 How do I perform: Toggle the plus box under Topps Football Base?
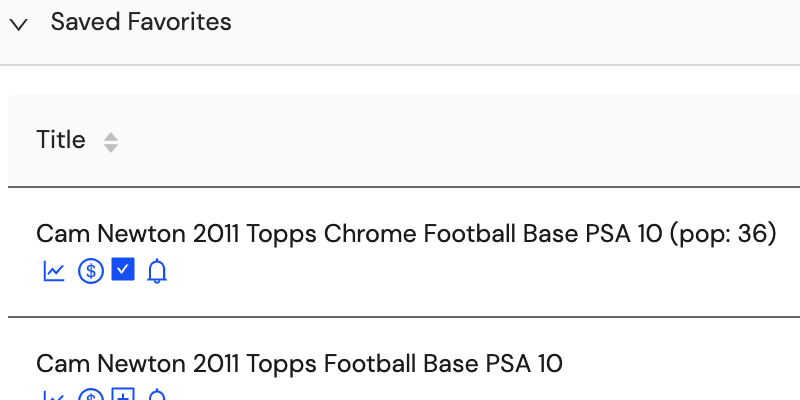(x=123, y=394)
